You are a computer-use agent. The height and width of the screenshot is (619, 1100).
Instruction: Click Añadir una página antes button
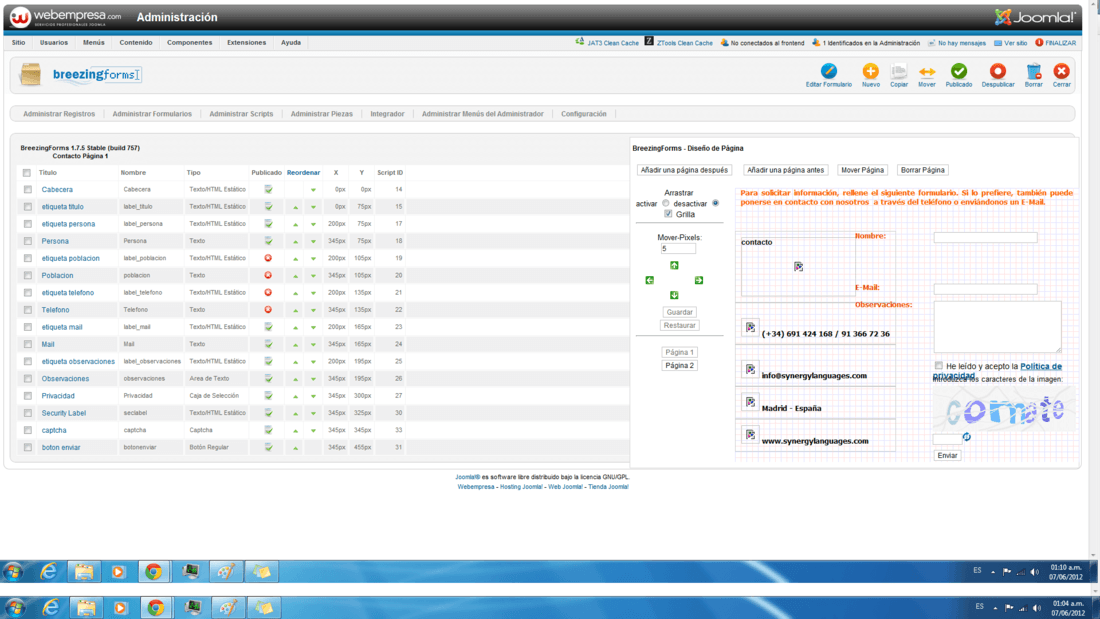[786, 170]
